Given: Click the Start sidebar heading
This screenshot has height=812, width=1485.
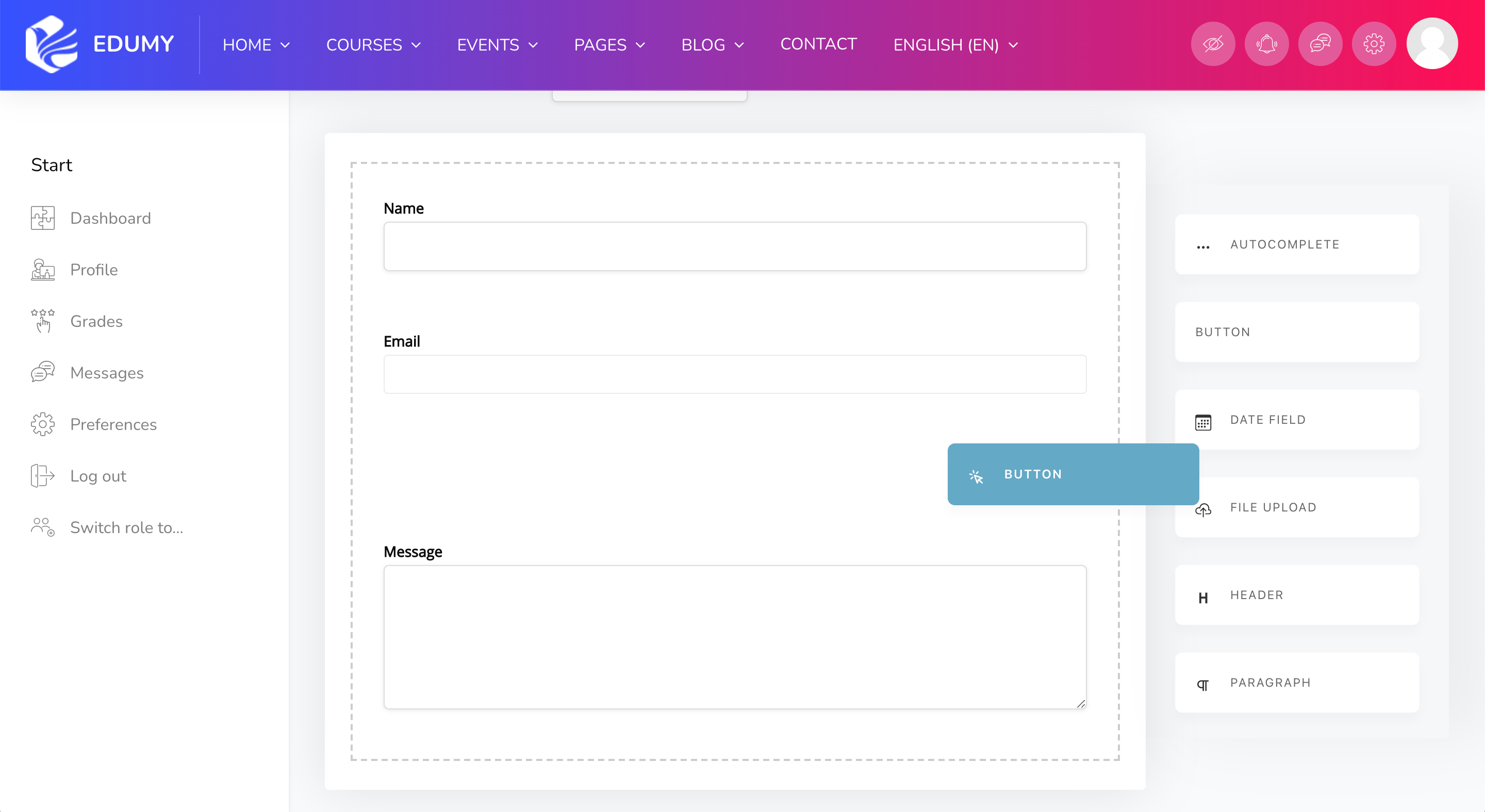Looking at the screenshot, I should tap(52, 165).
